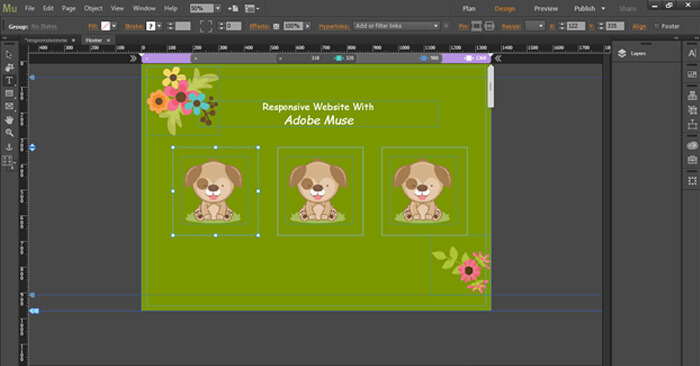This screenshot has height=366, width=700.
Task: Switch to Preview mode
Action: (546, 8)
